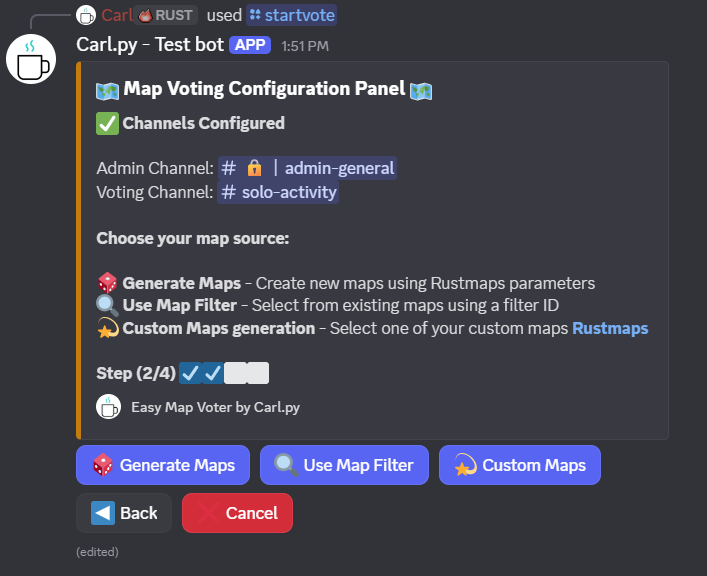Image resolution: width=707 pixels, height=576 pixels.
Task: Click the shooting star emoji beside Custom Maps generation
Action: [107, 328]
